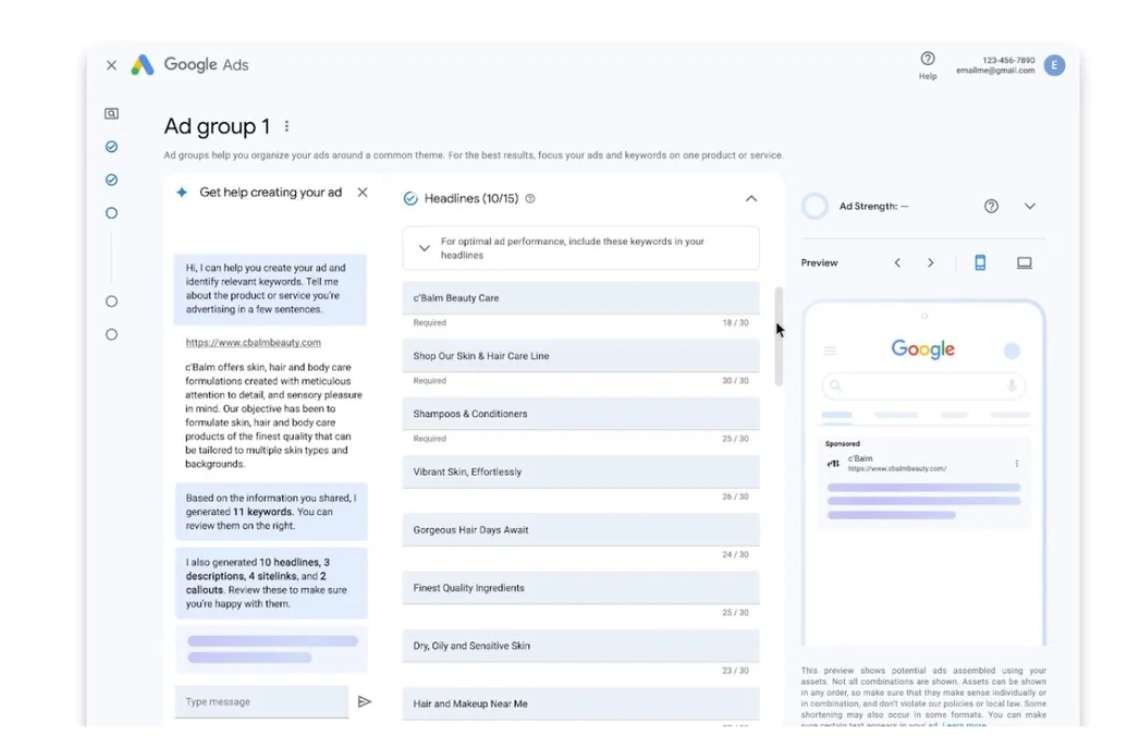Viewport: 1135px width, 745px height.
Task: Click the Google logo in phone preview
Action: point(923,350)
